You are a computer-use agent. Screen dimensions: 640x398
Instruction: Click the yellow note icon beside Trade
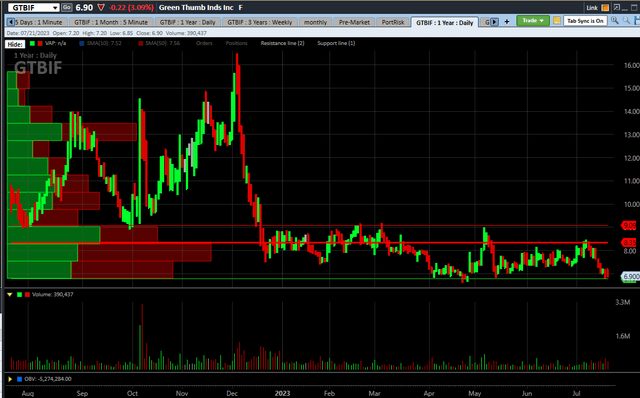click(557, 20)
